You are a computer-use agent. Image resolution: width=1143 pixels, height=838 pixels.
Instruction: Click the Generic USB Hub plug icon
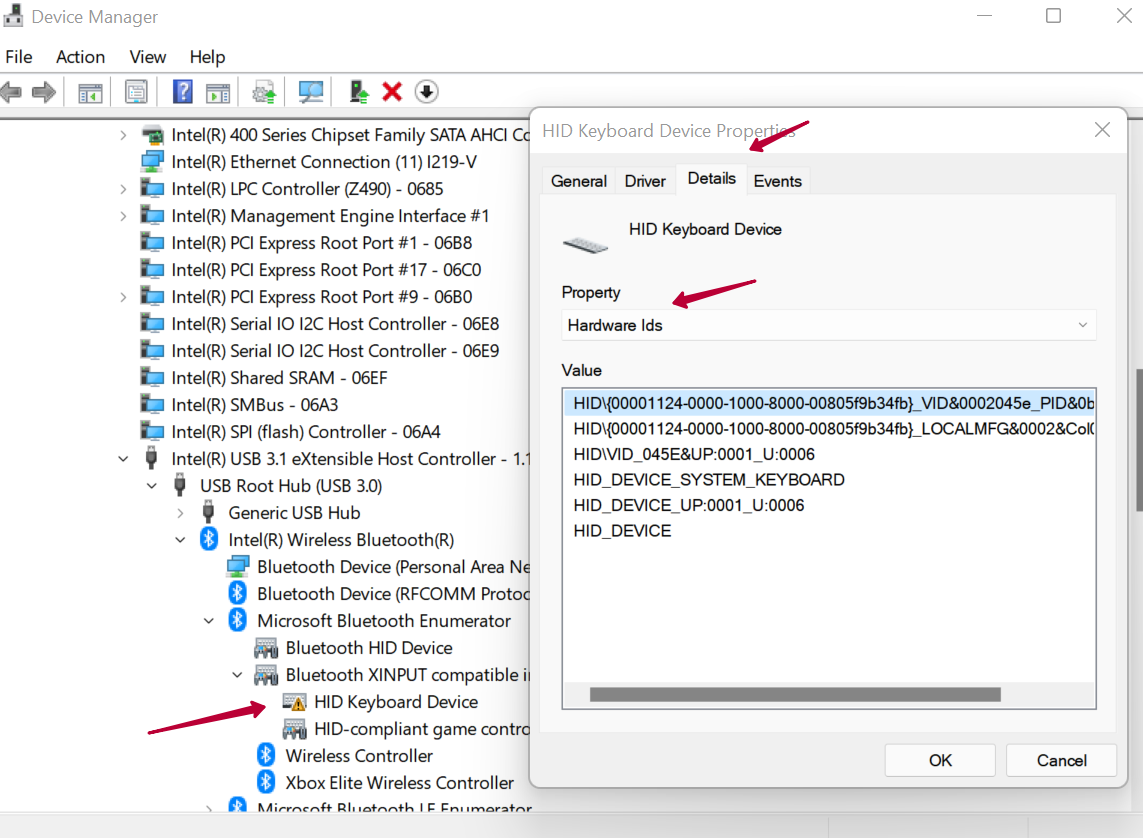coord(208,512)
